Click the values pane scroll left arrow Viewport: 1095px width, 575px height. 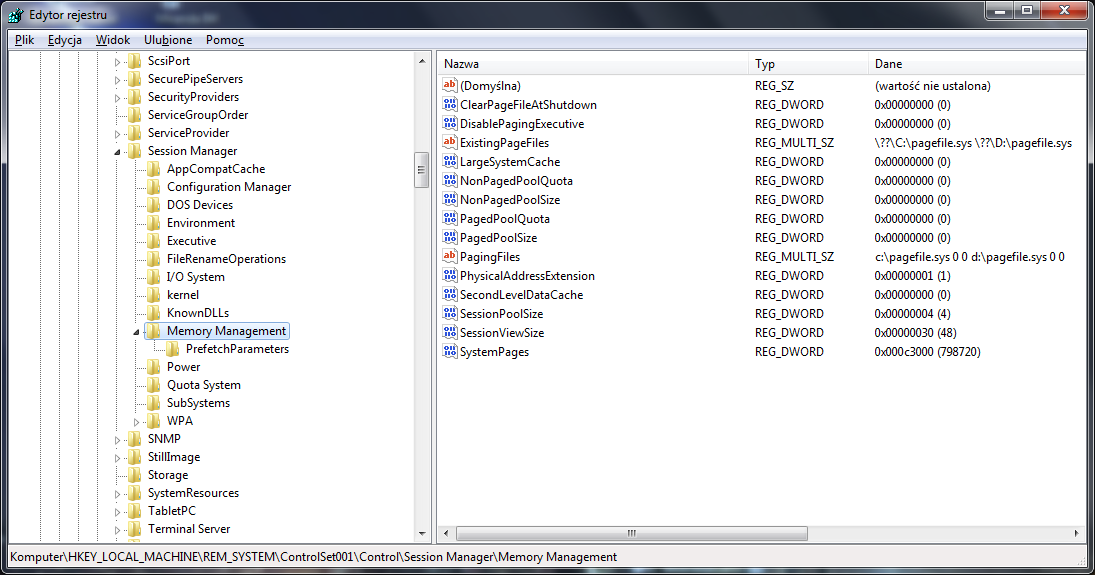(447, 534)
